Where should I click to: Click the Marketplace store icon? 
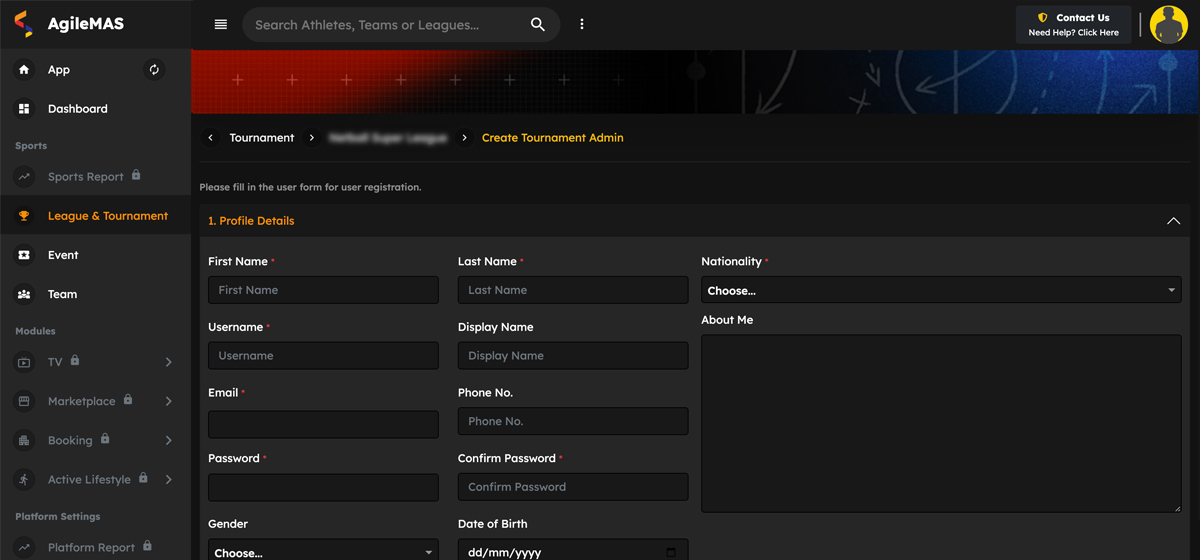pos(24,401)
